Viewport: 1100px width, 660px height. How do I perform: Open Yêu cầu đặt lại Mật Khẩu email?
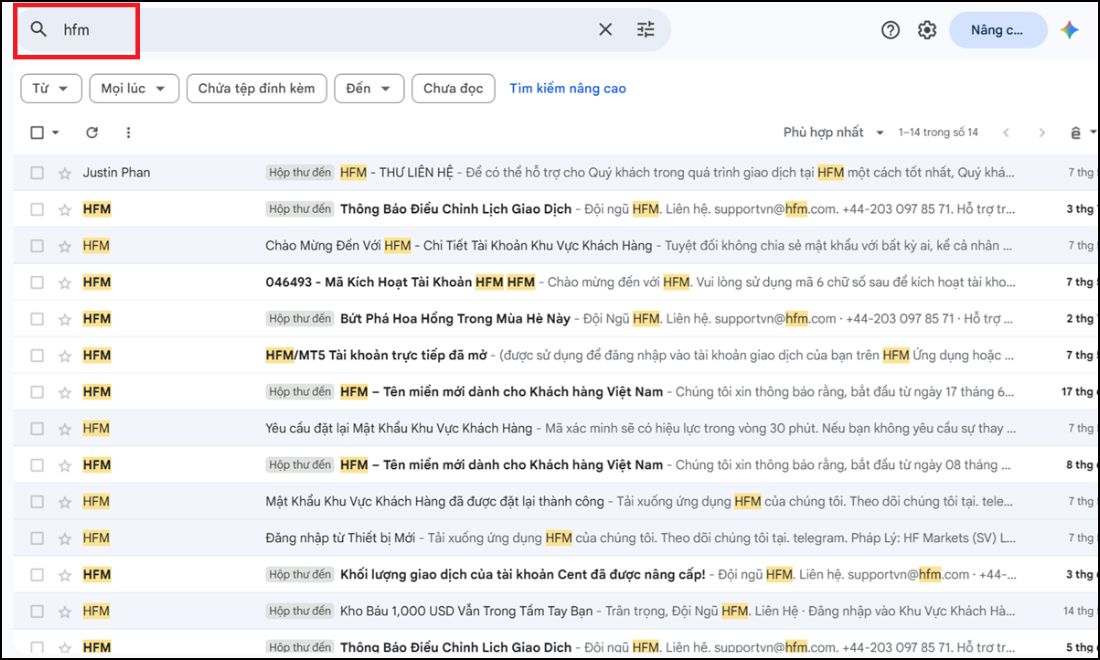point(554,429)
